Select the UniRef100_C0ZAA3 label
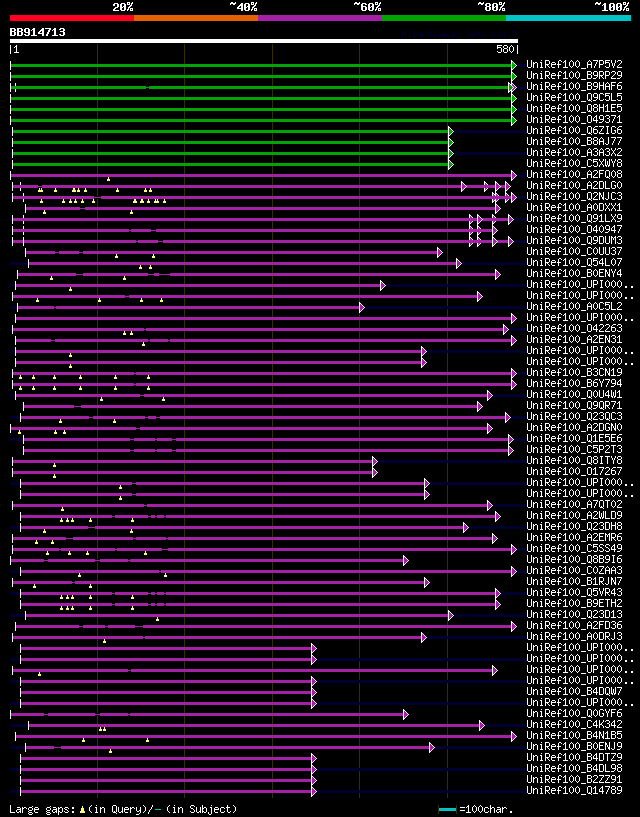 [574, 571]
